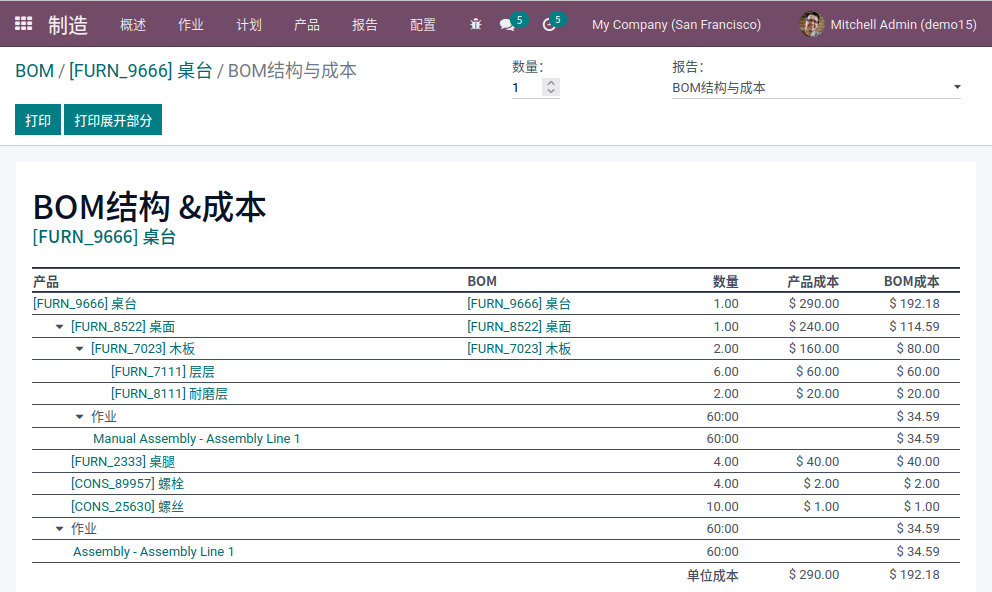Screen dimensions: 992x592
Task: Click the 打印展开部分 button
Action: coord(113,120)
